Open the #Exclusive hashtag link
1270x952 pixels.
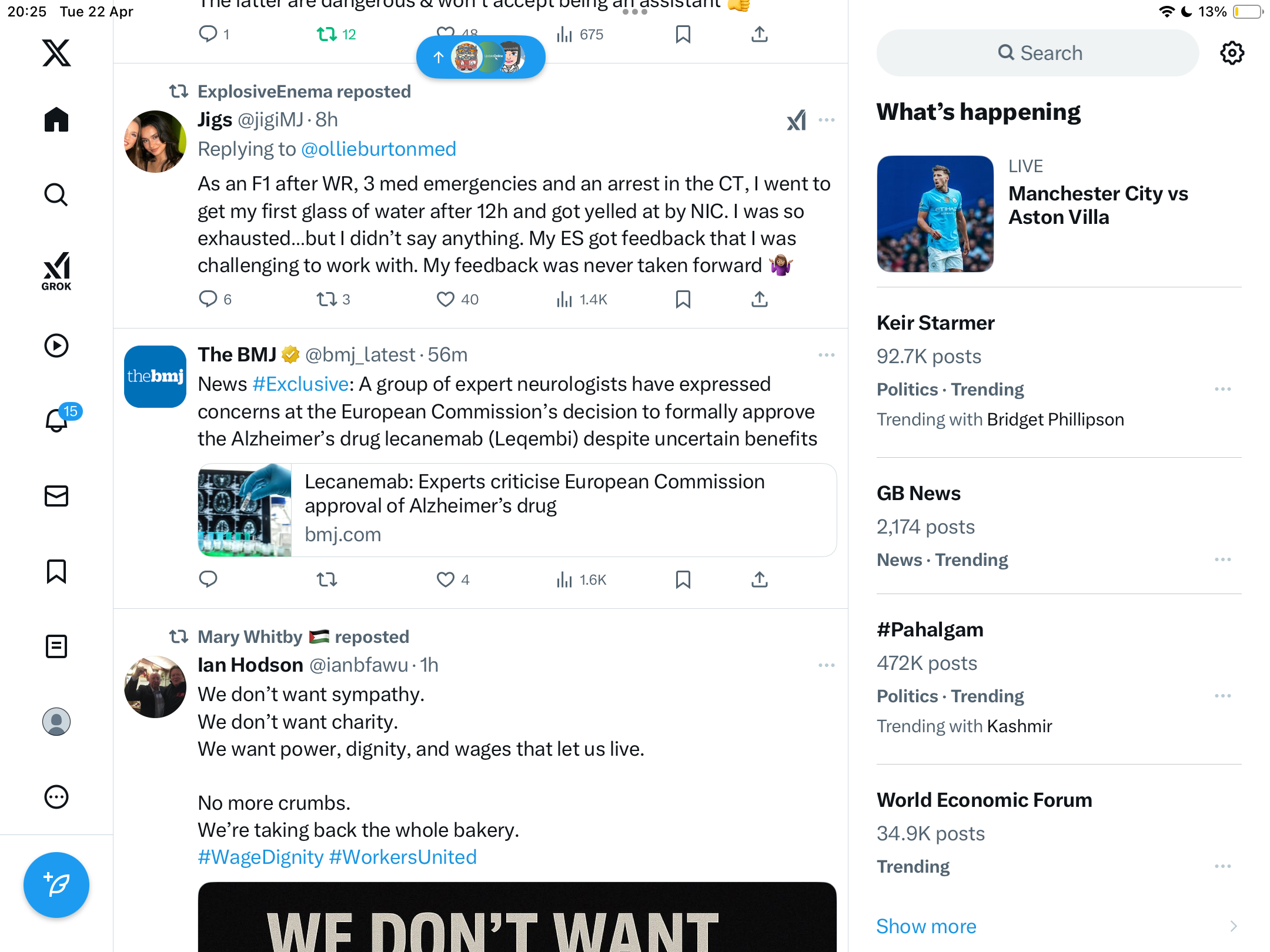[x=300, y=384]
